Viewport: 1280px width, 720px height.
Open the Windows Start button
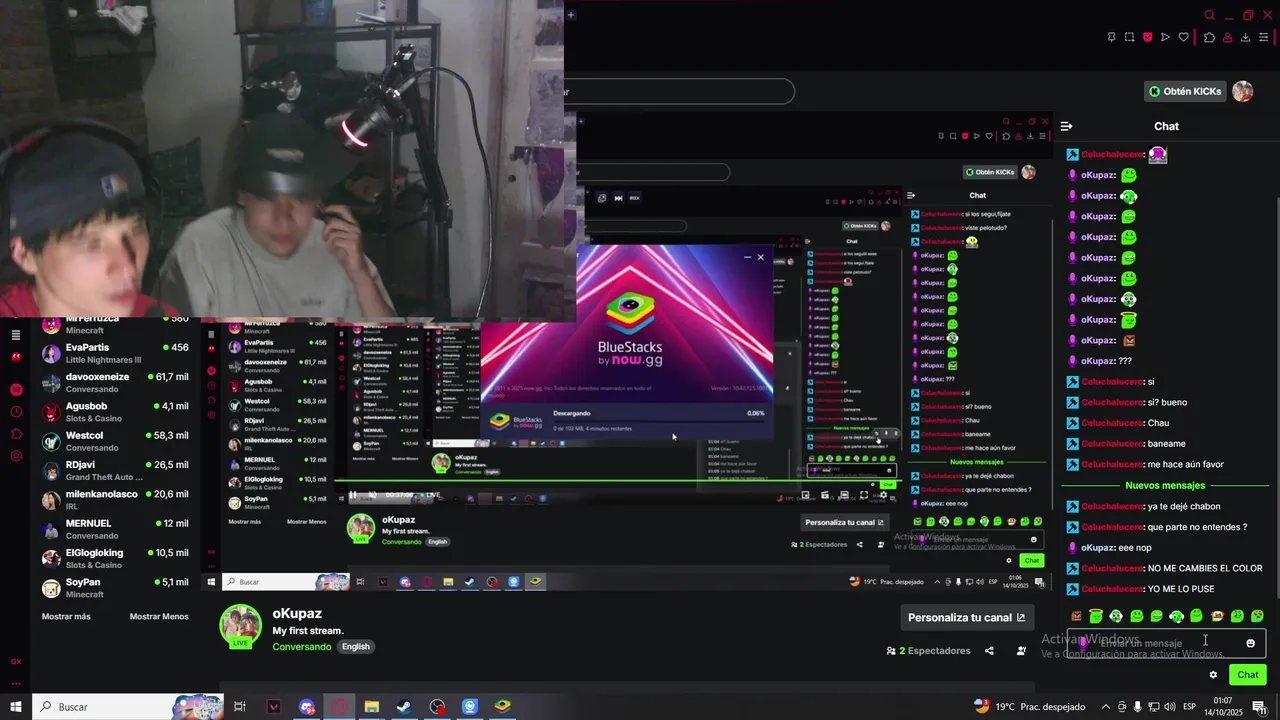(x=16, y=707)
